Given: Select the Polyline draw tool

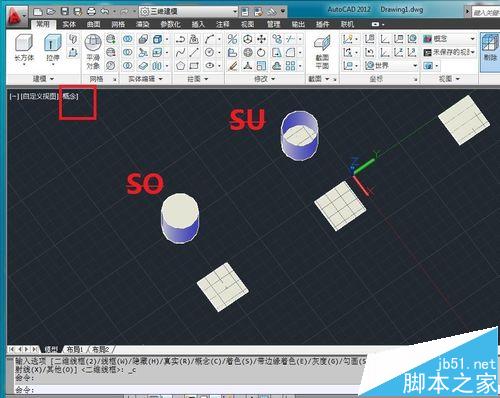Looking at the screenshot, I should (x=180, y=39).
